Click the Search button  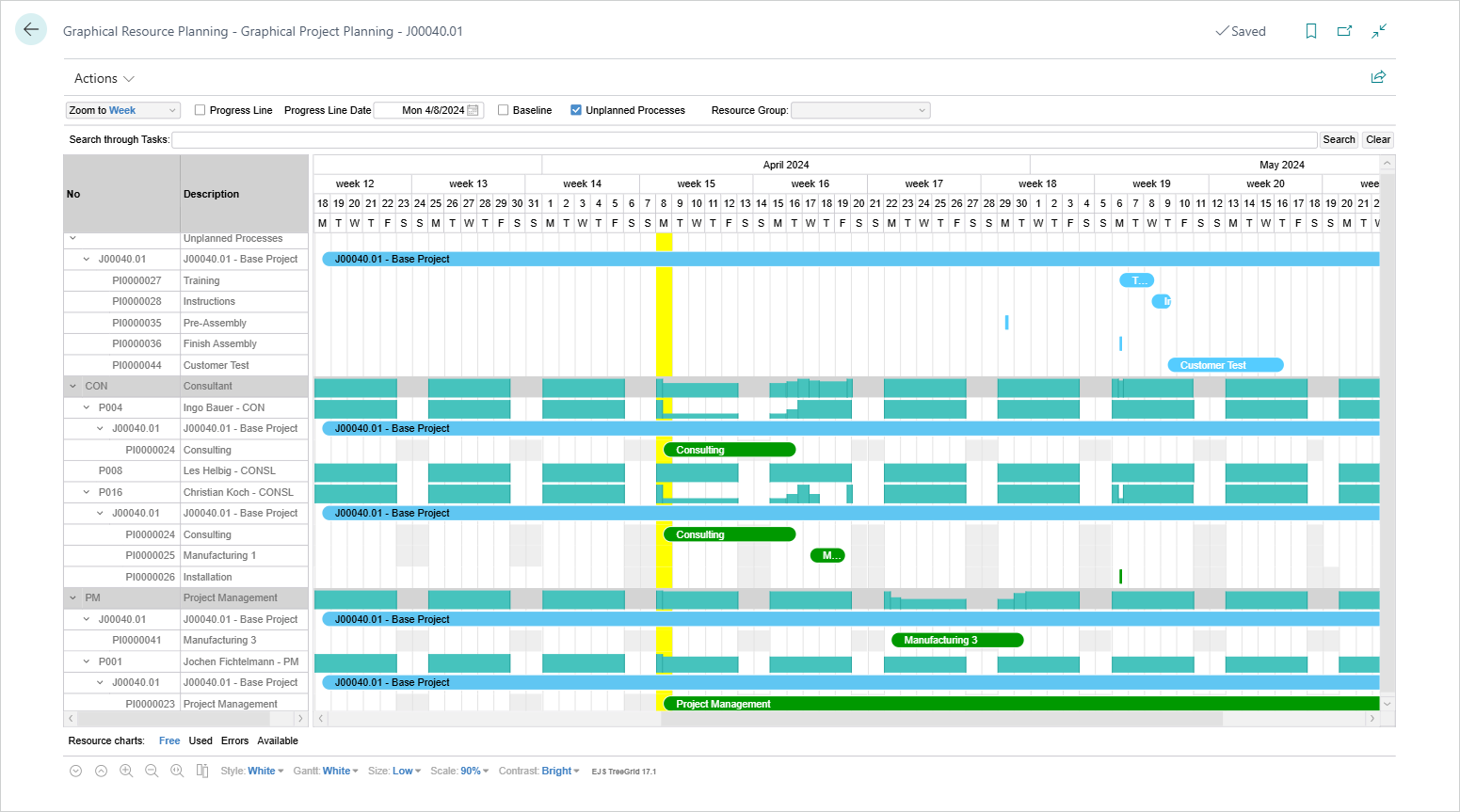[x=1339, y=139]
